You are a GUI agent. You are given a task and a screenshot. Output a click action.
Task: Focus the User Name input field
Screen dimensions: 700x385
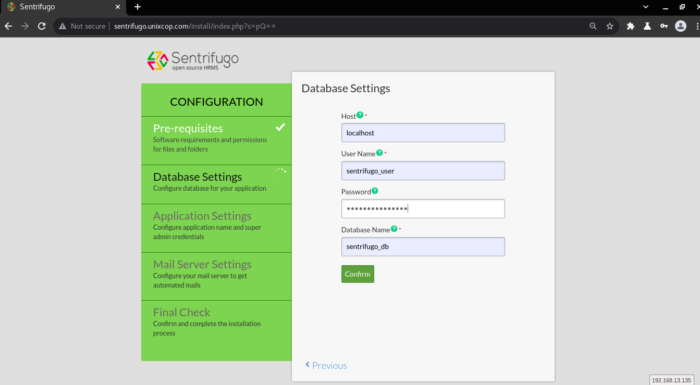(423, 171)
